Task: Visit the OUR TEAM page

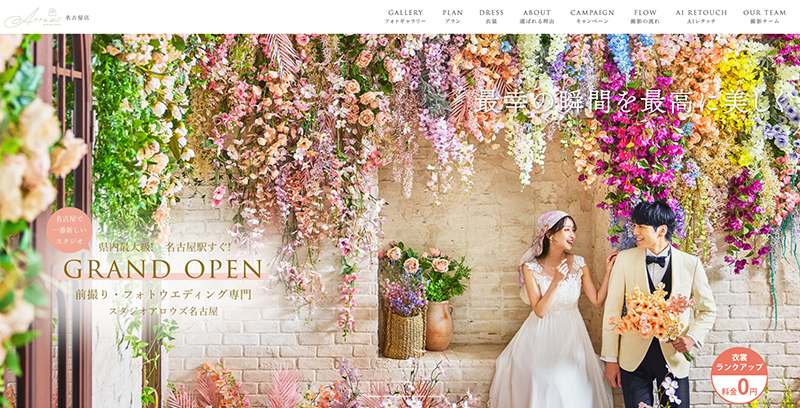Action: (765, 16)
